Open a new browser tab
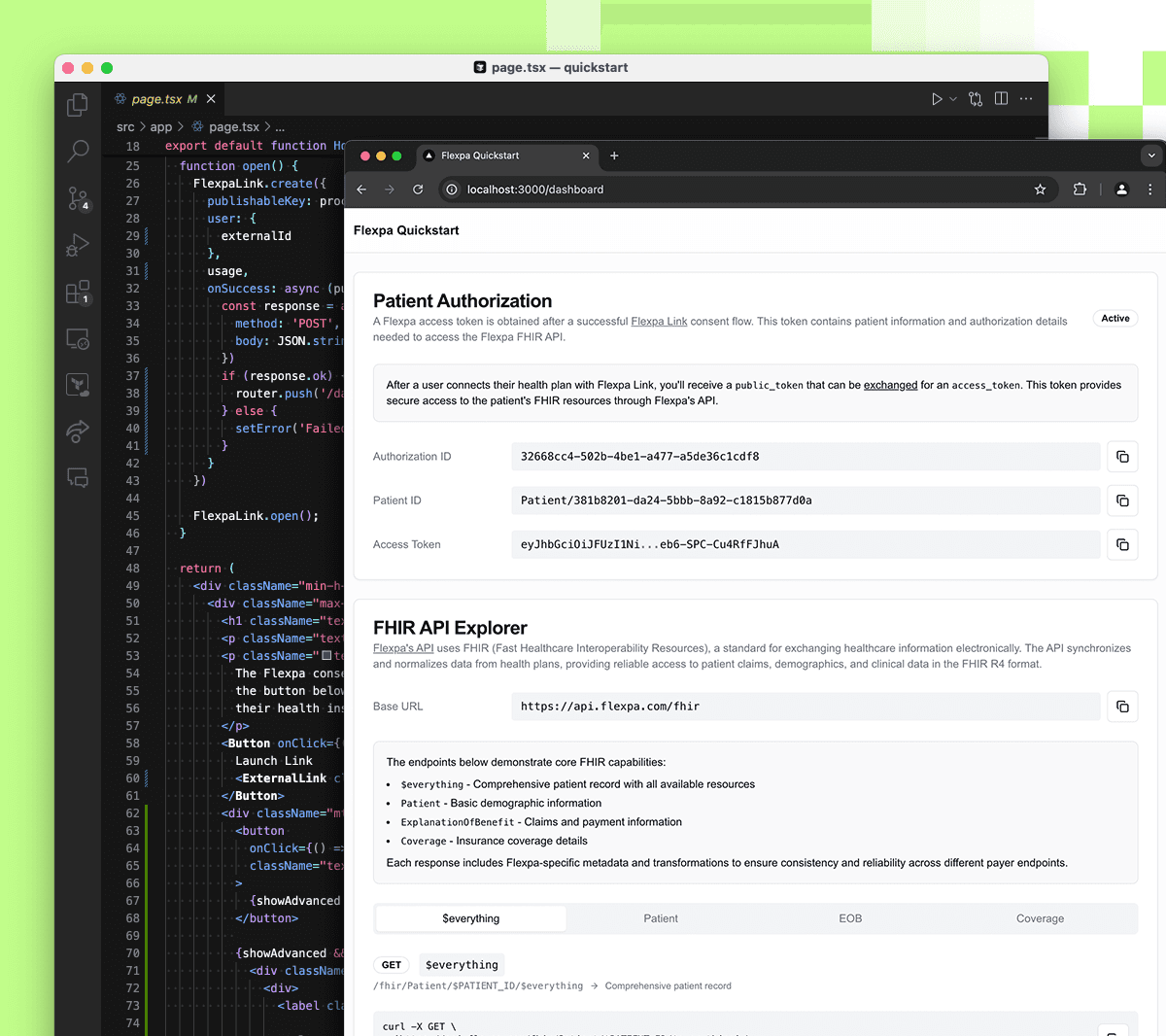1166x1036 pixels. [x=614, y=155]
